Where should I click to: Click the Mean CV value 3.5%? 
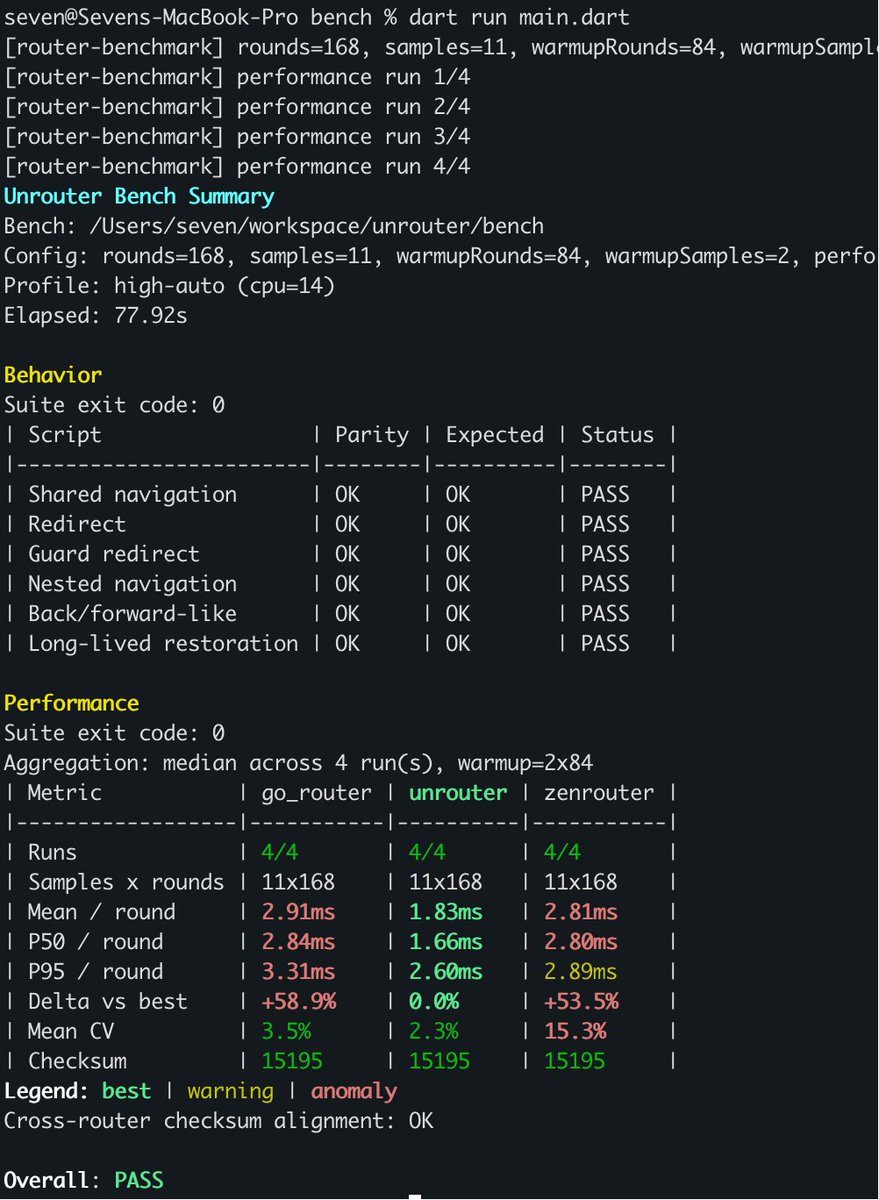click(x=286, y=1031)
